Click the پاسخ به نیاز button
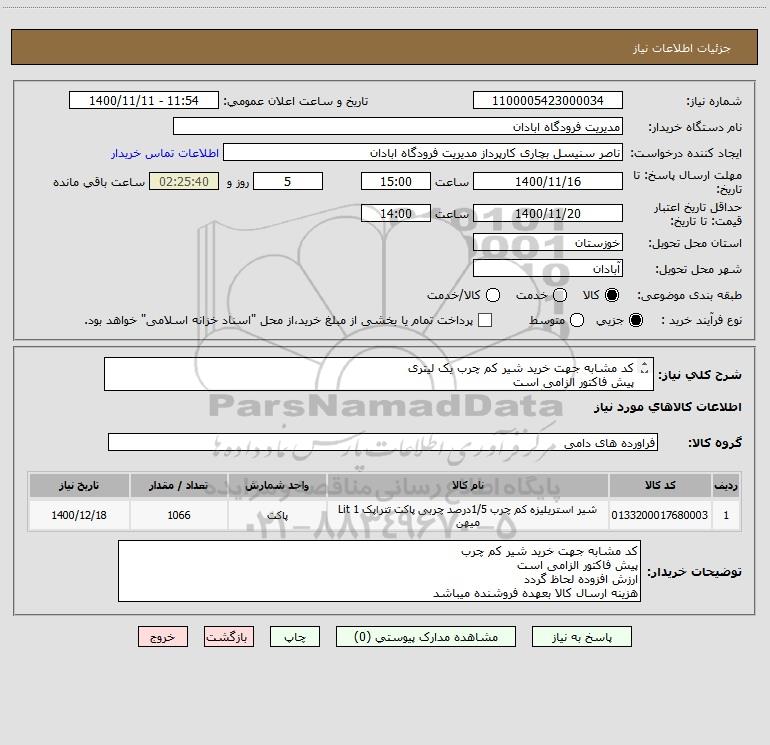This screenshot has width=770, height=745. 581,636
